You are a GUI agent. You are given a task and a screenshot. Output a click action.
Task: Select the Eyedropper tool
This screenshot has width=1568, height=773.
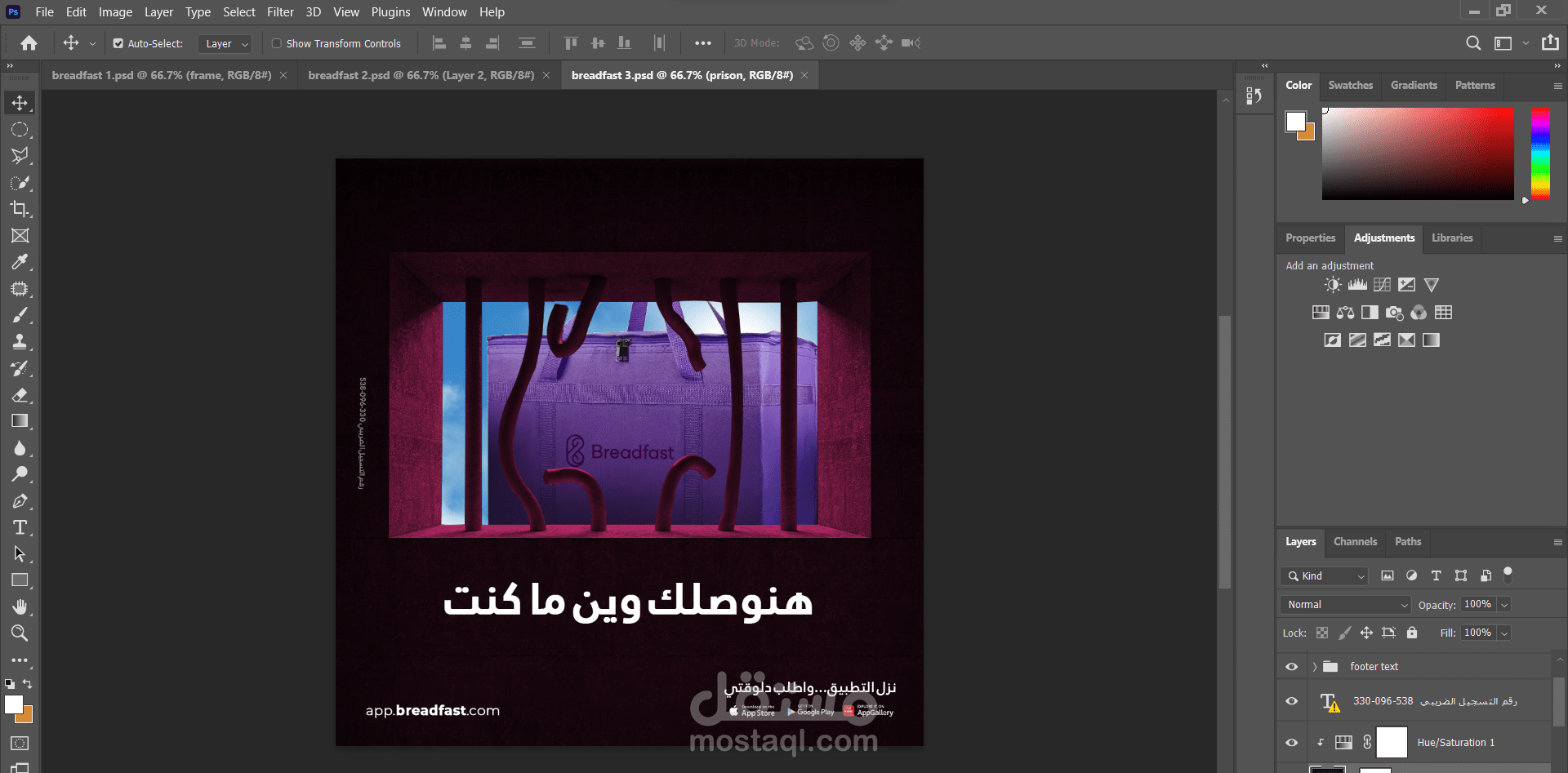pos(20,262)
